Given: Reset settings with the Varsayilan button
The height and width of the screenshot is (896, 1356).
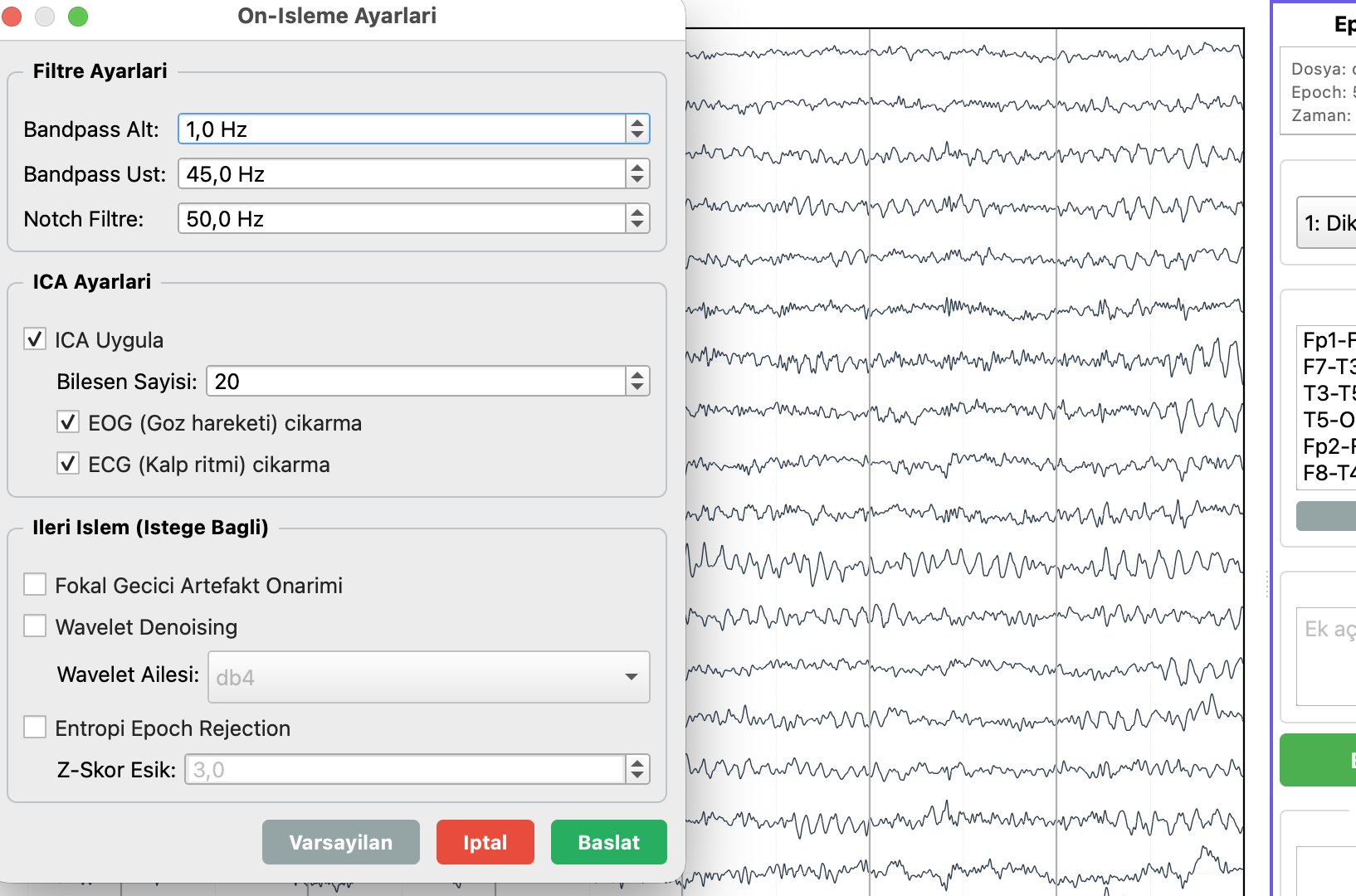Looking at the screenshot, I should tap(340, 842).
